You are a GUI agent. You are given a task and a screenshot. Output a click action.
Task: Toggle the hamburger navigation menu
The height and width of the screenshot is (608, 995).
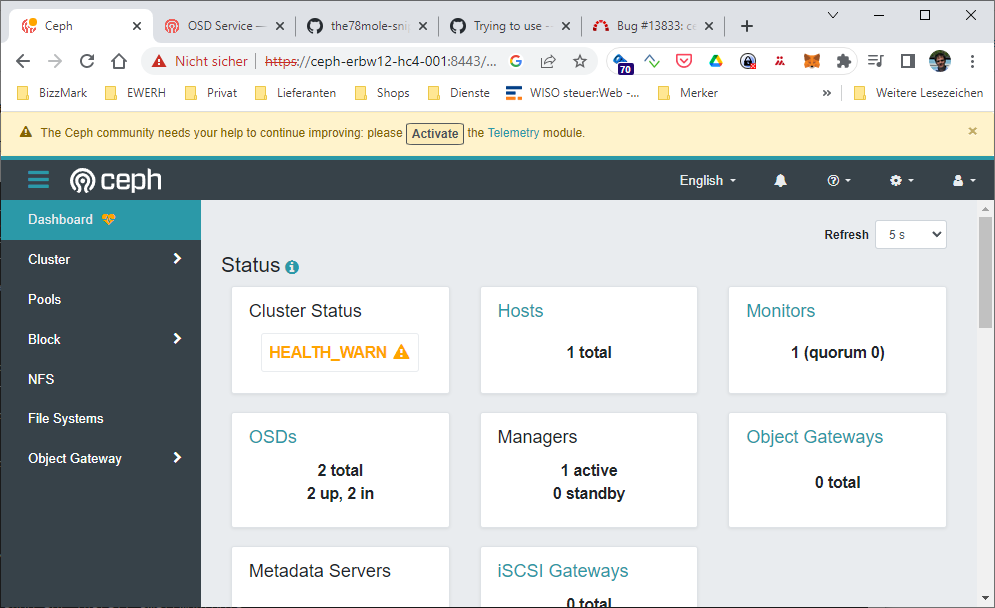38,180
